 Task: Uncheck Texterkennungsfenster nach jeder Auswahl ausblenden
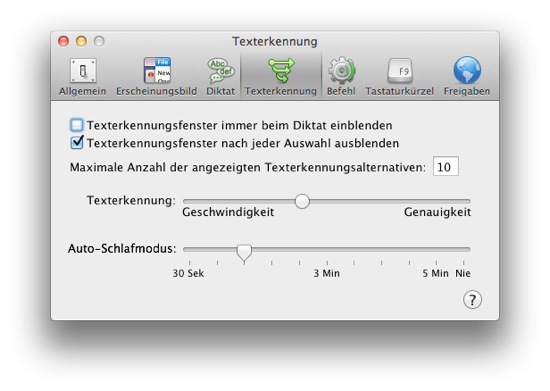click(76, 143)
